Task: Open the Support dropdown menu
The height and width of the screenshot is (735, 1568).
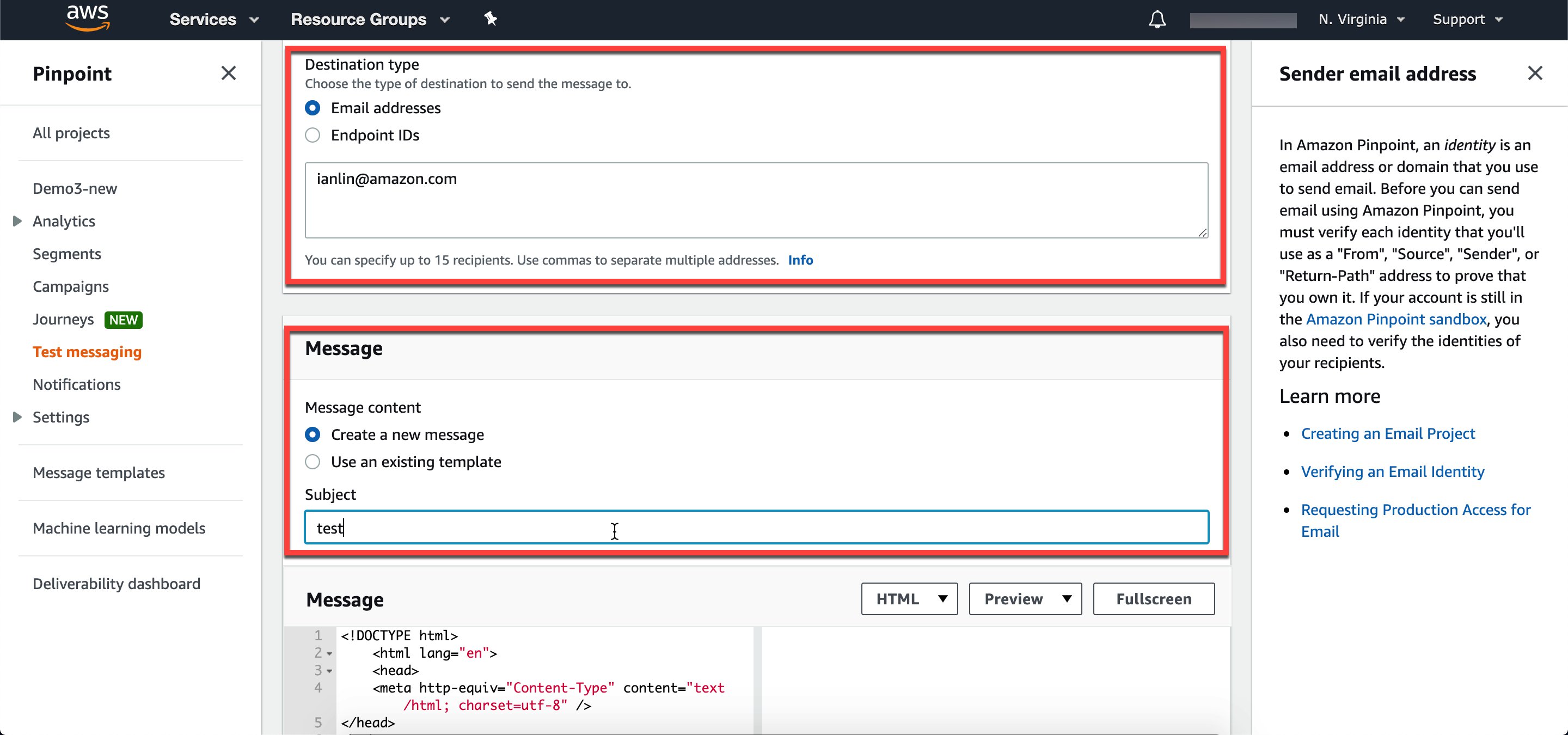Action: (1467, 20)
